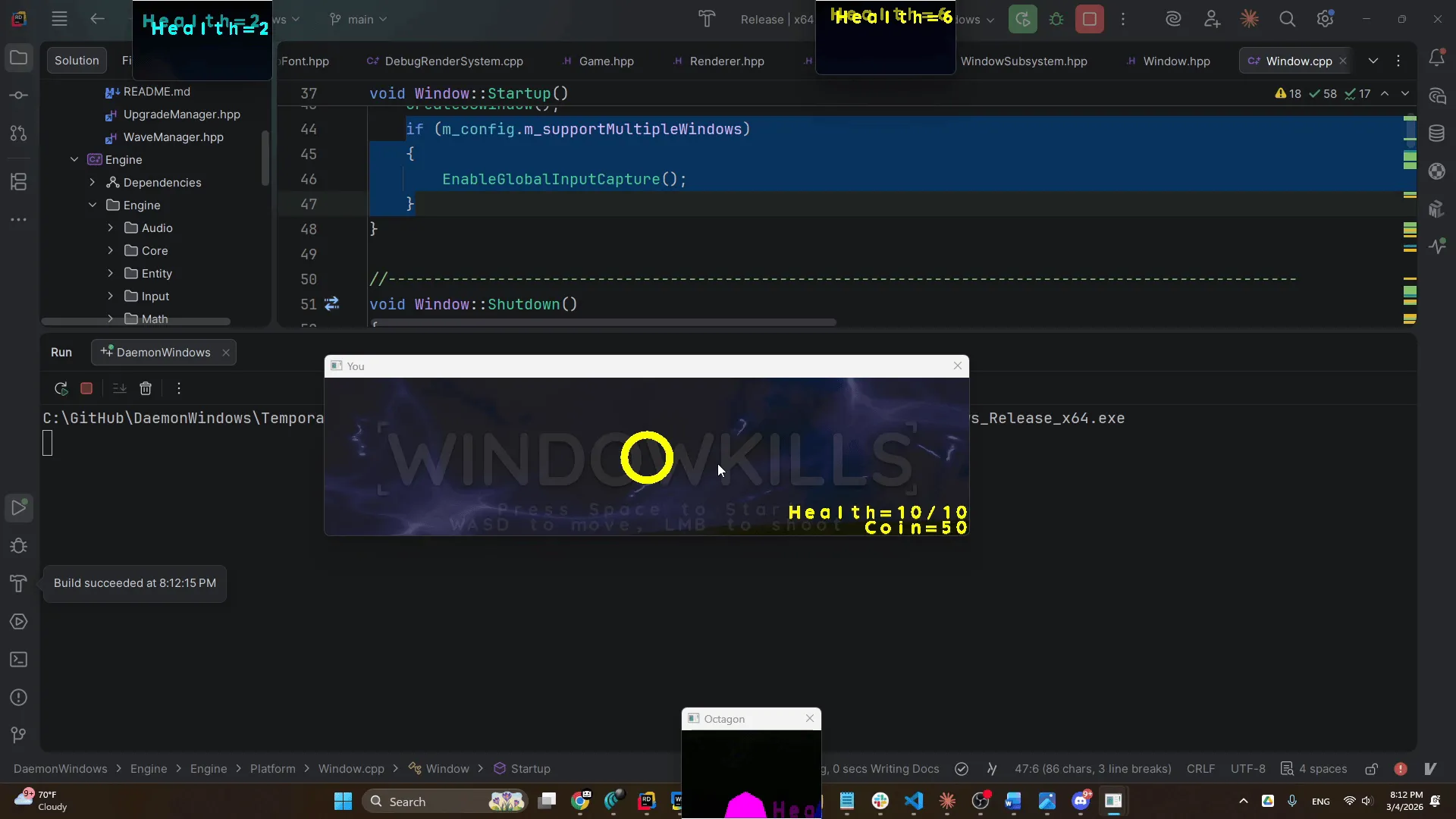
Task: Expand the Dependencies tree node
Action: pos(93,182)
